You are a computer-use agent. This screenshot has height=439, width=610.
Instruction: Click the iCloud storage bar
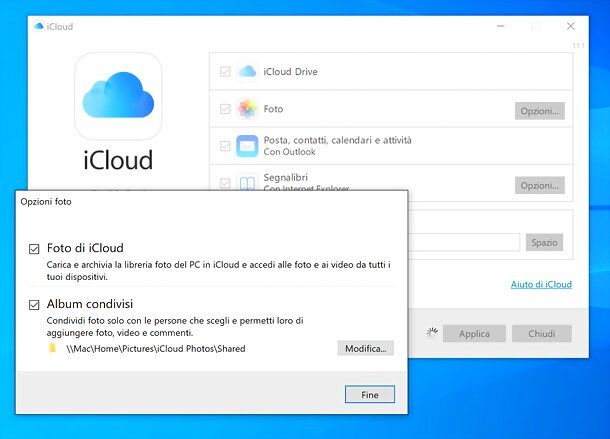click(464, 242)
